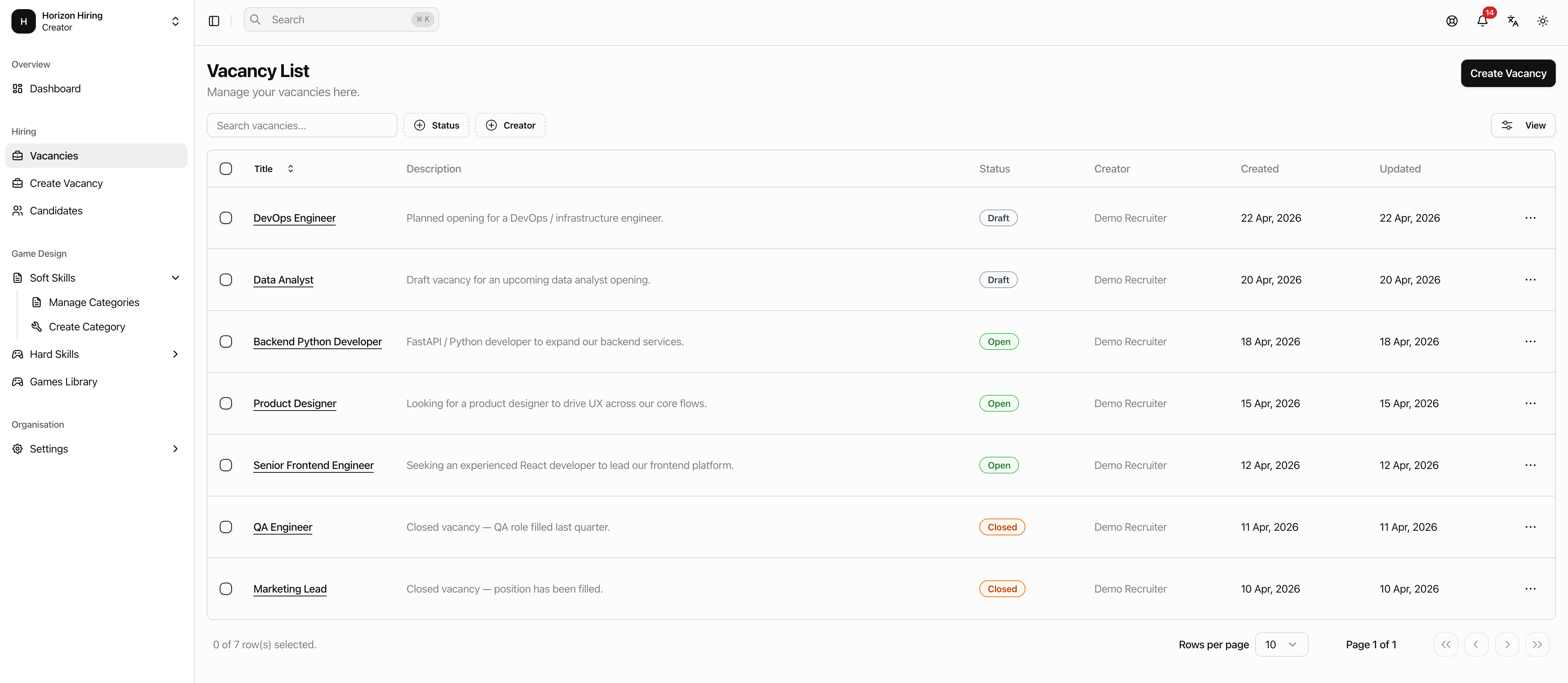This screenshot has width=1568, height=683.
Task: Open the Backend Python Developer link
Action: tap(317, 341)
